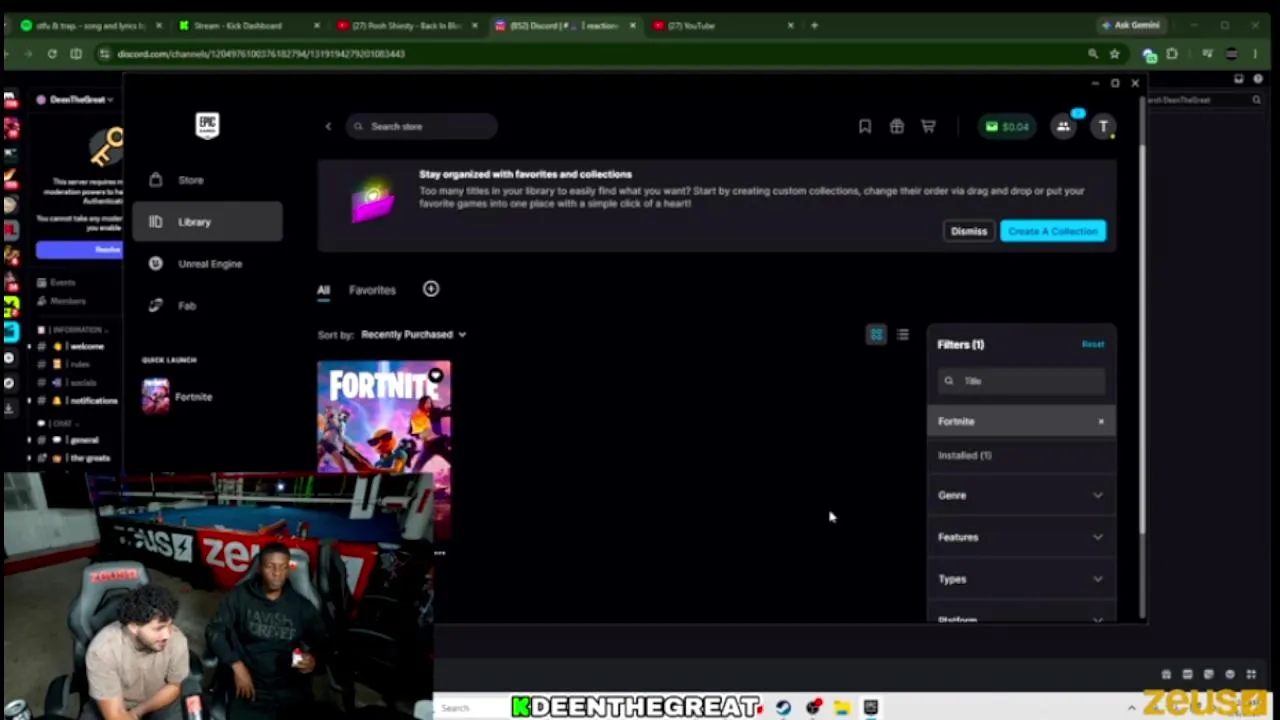Expand the Types filter section
The width and height of the screenshot is (1280, 720).
point(1021,579)
